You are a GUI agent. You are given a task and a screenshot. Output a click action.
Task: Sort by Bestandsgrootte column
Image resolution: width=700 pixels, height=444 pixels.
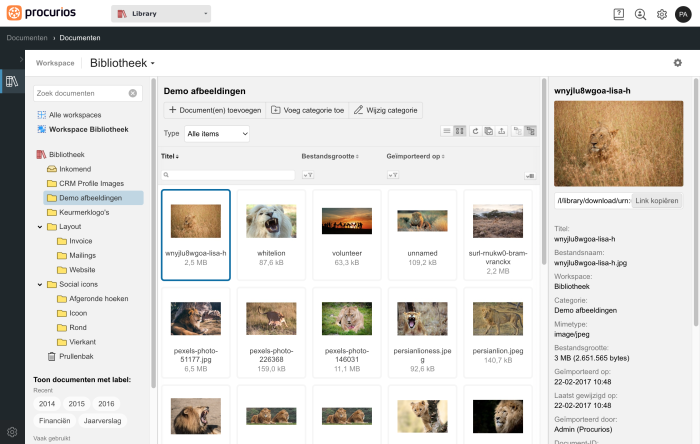330,156
